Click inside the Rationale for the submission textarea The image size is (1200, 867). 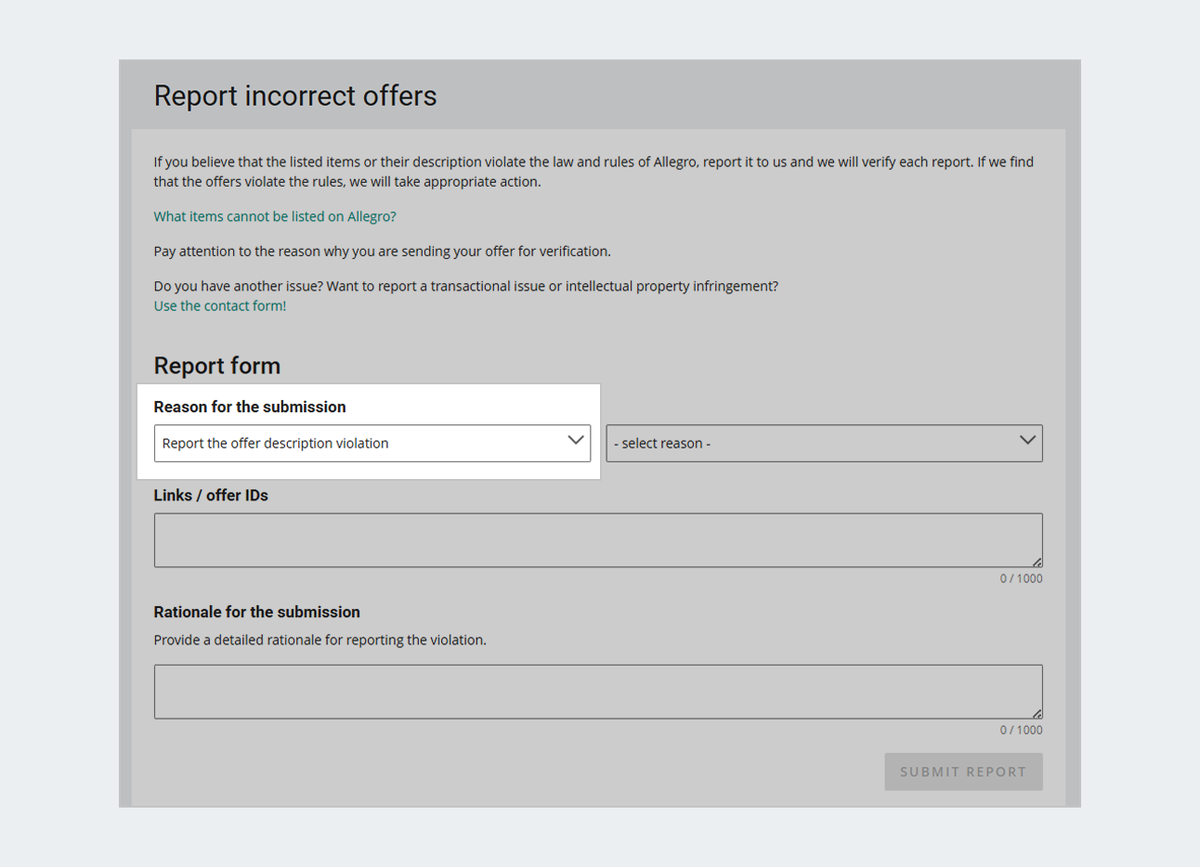(598, 690)
